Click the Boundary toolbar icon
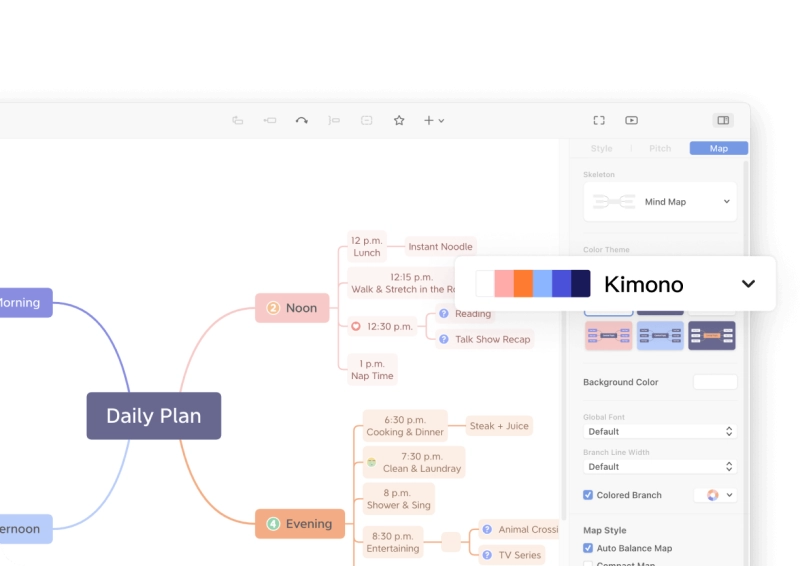The width and height of the screenshot is (800, 566). [366, 120]
